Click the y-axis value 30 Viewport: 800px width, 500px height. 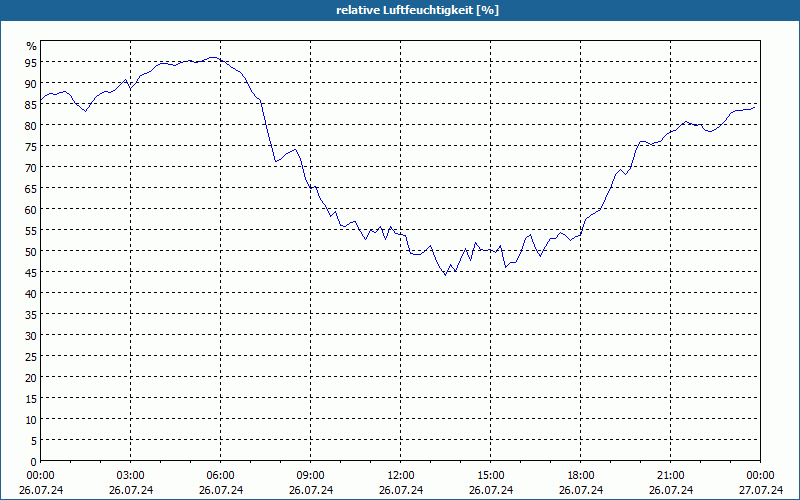pos(31,335)
